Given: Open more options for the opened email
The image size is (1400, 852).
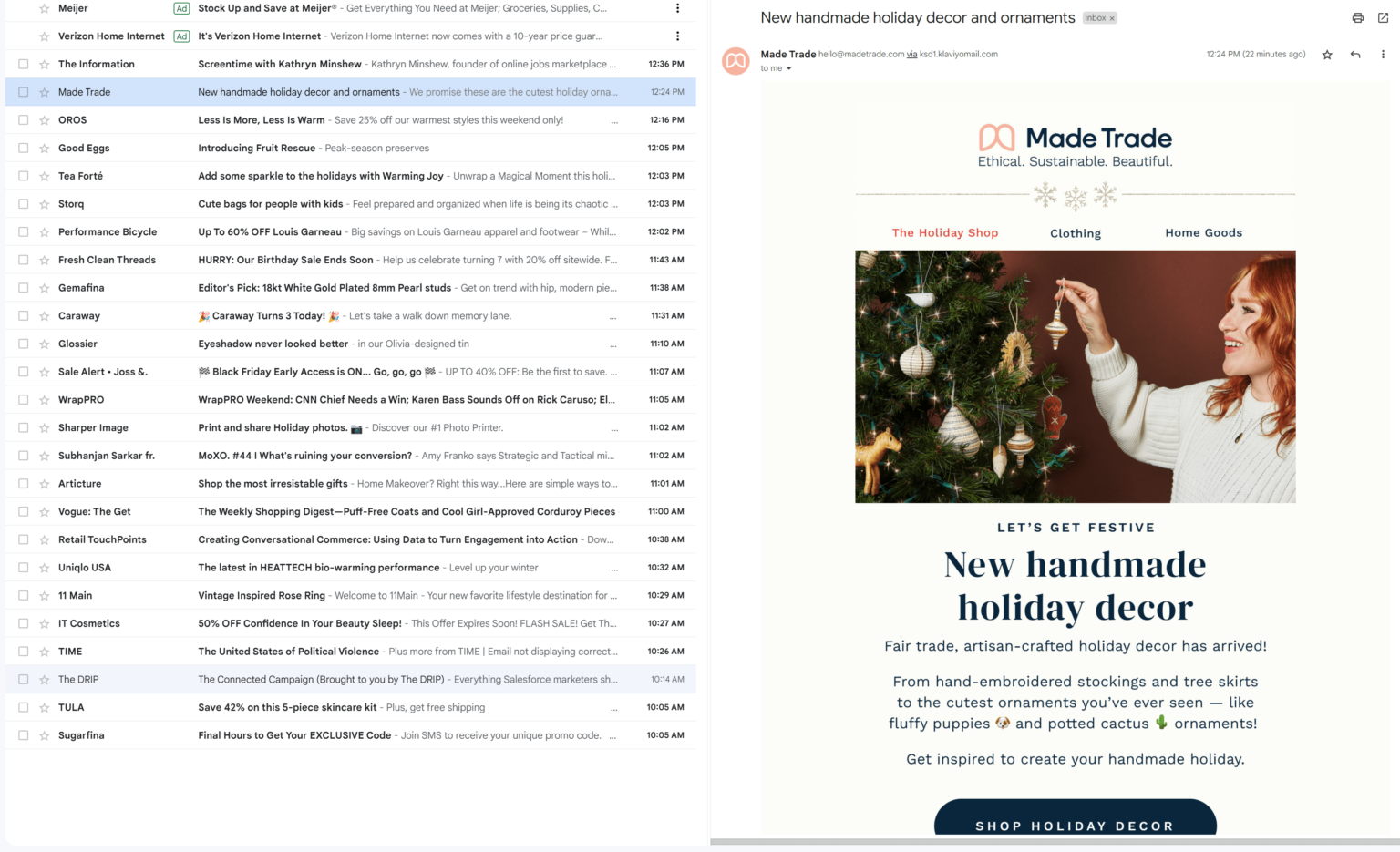Looking at the screenshot, I should 1384,55.
